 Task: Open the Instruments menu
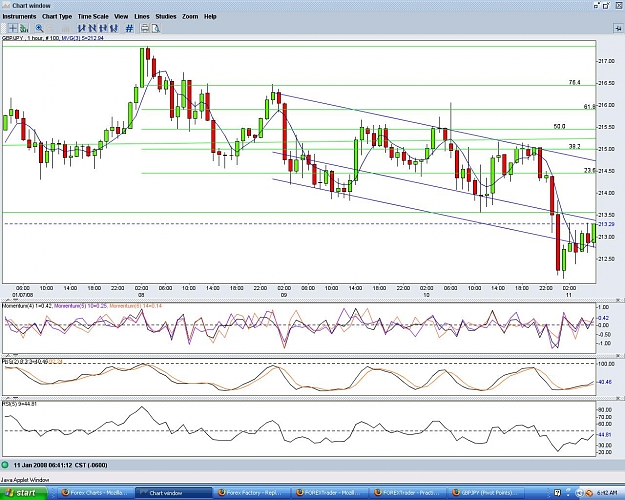[19, 16]
